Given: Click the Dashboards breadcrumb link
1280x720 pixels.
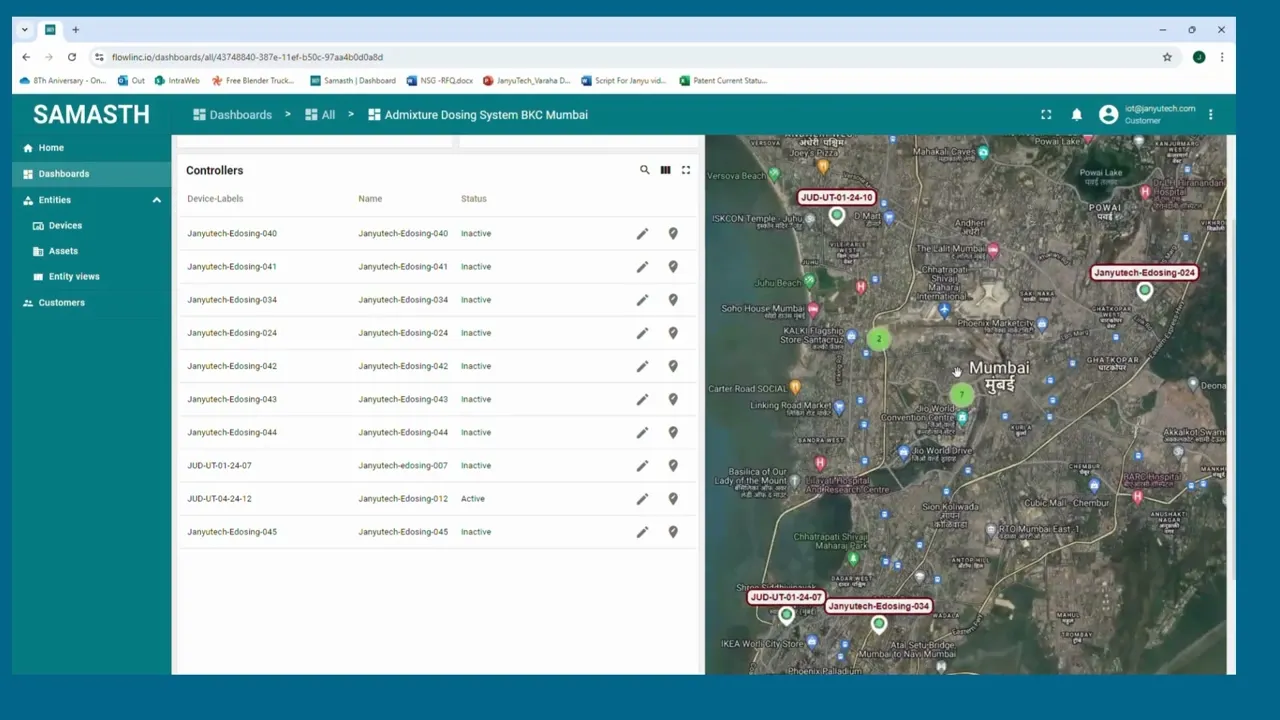Looking at the screenshot, I should click(232, 115).
